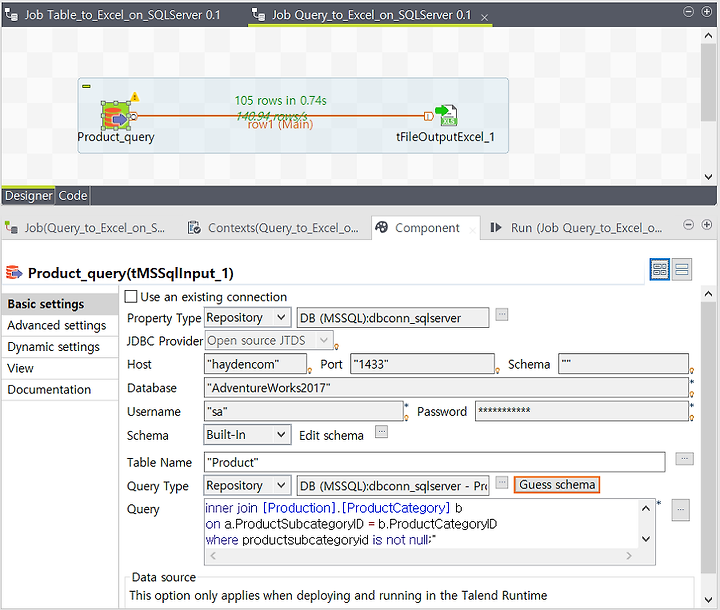Select the Documentation section
The height and width of the screenshot is (610, 720).
click(60, 390)
